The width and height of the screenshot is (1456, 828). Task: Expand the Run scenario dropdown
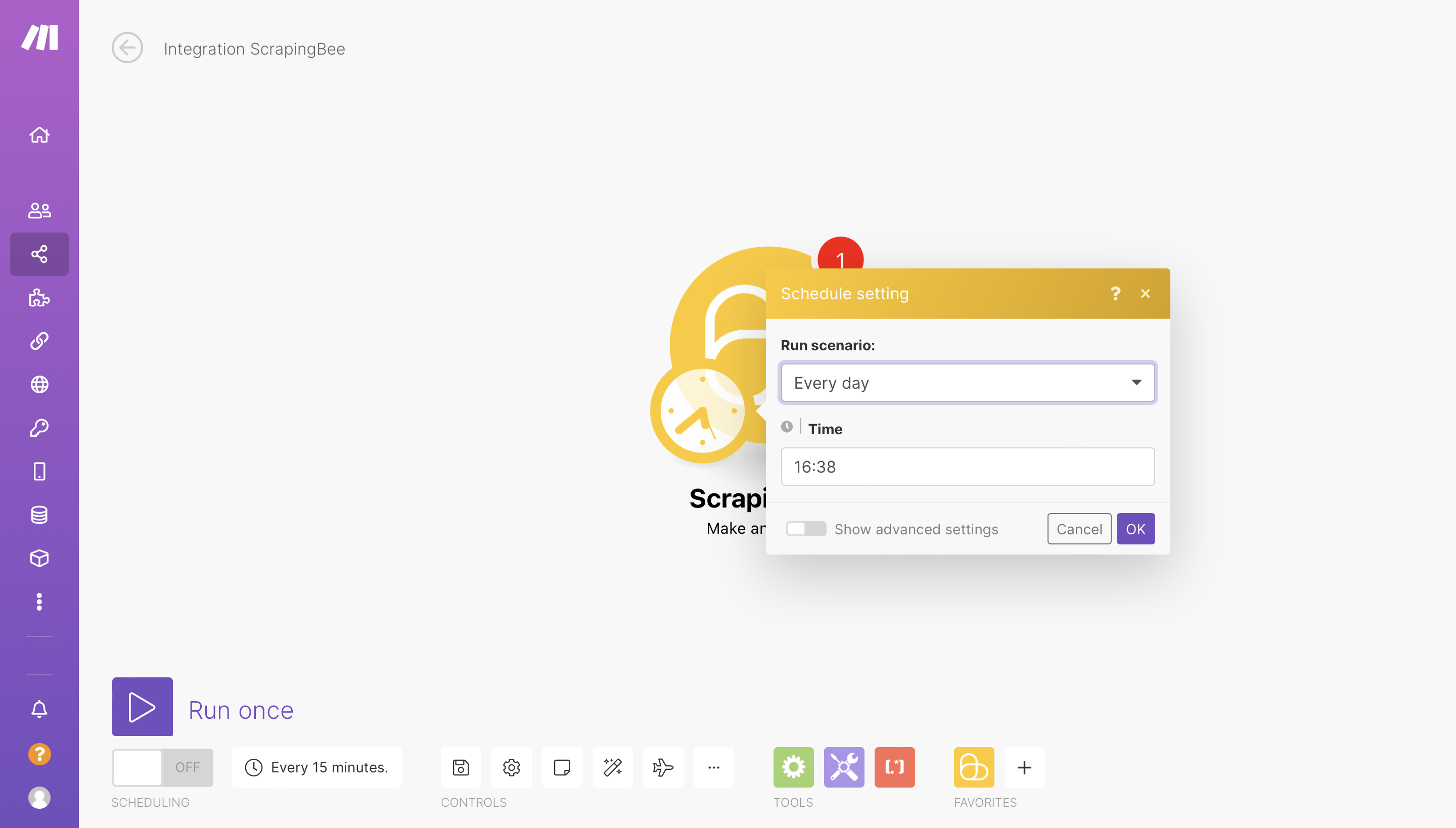coord(967,382)
